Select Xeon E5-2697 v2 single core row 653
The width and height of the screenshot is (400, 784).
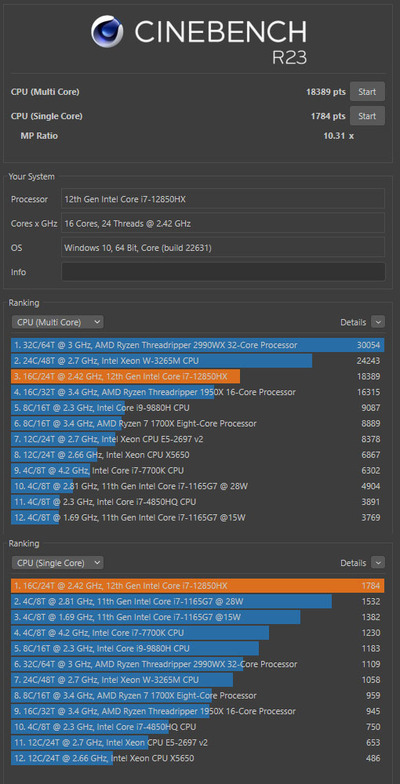(x=198, y=742)
